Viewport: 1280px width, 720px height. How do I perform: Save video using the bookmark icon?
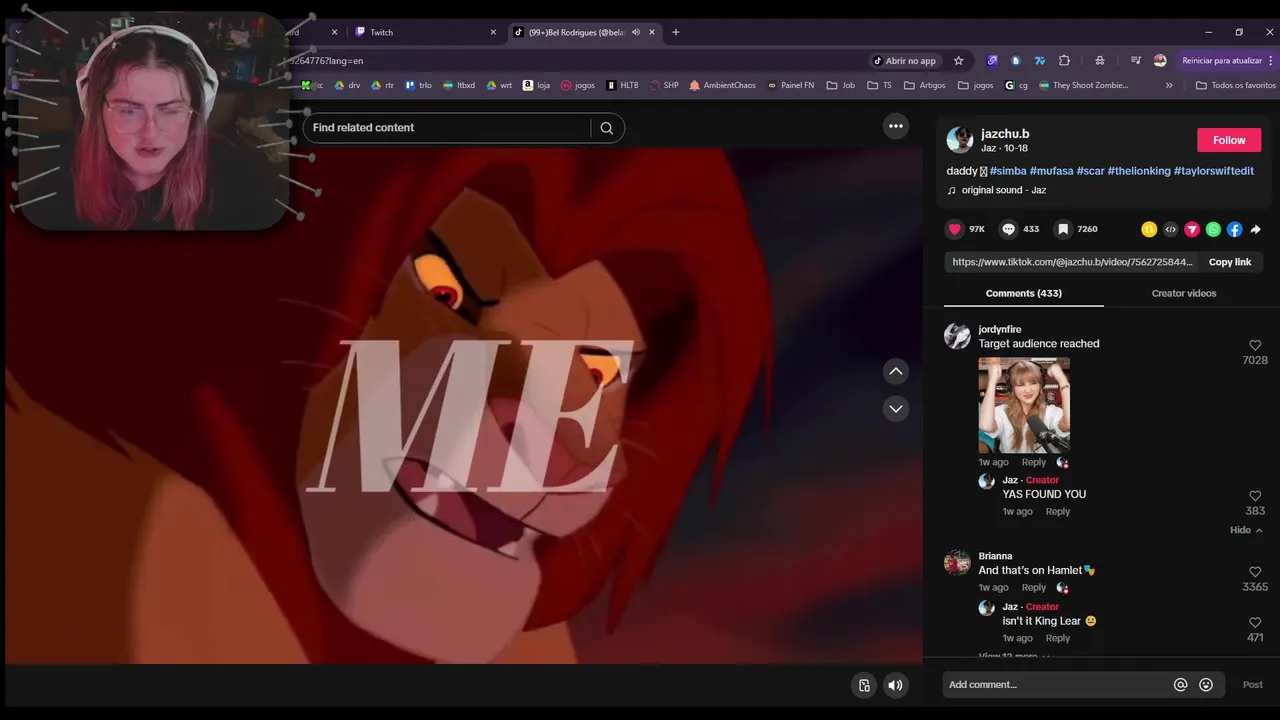click(1063, 229)
